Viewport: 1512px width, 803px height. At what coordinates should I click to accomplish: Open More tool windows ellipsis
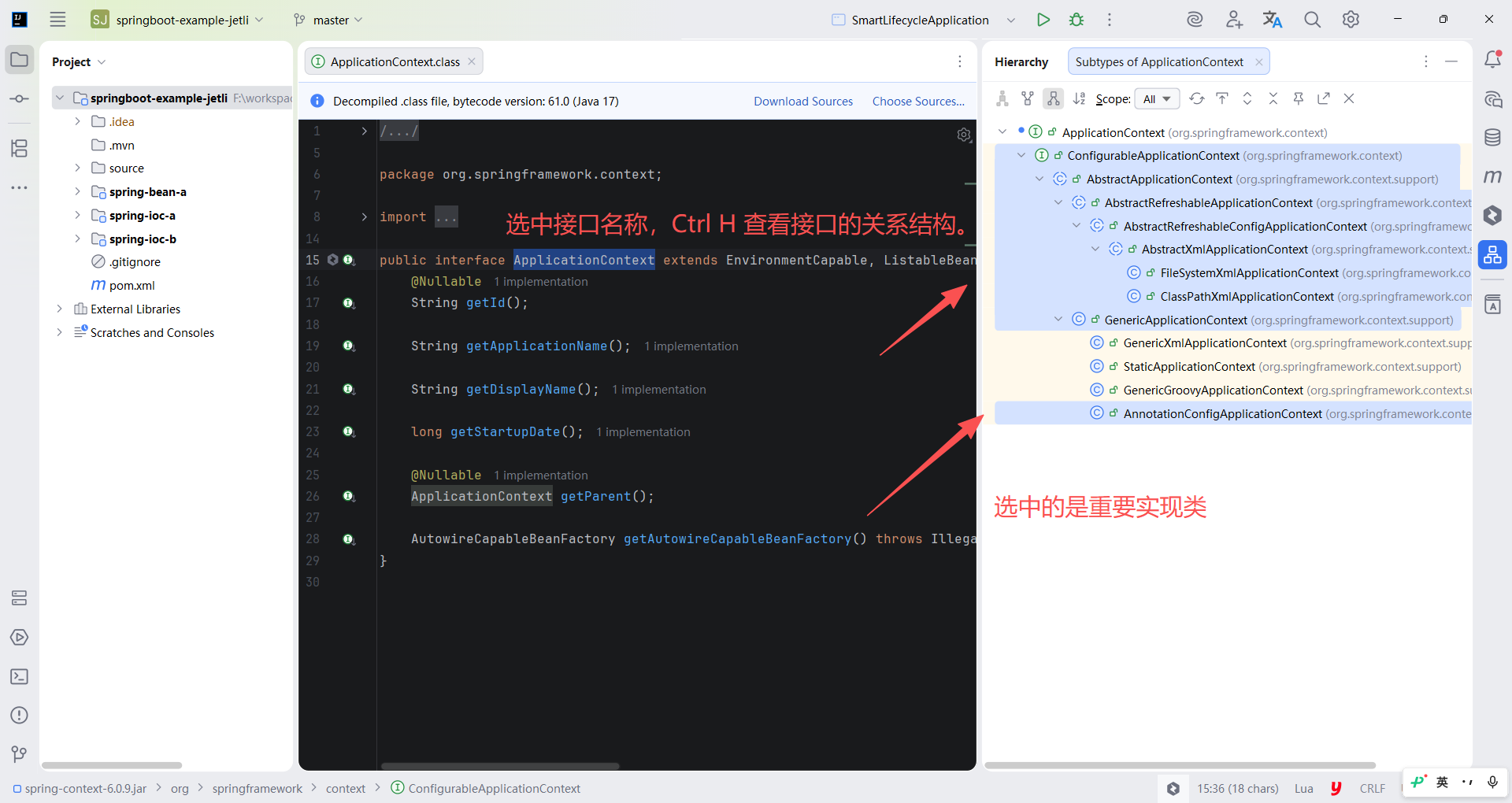click(20, 187)
